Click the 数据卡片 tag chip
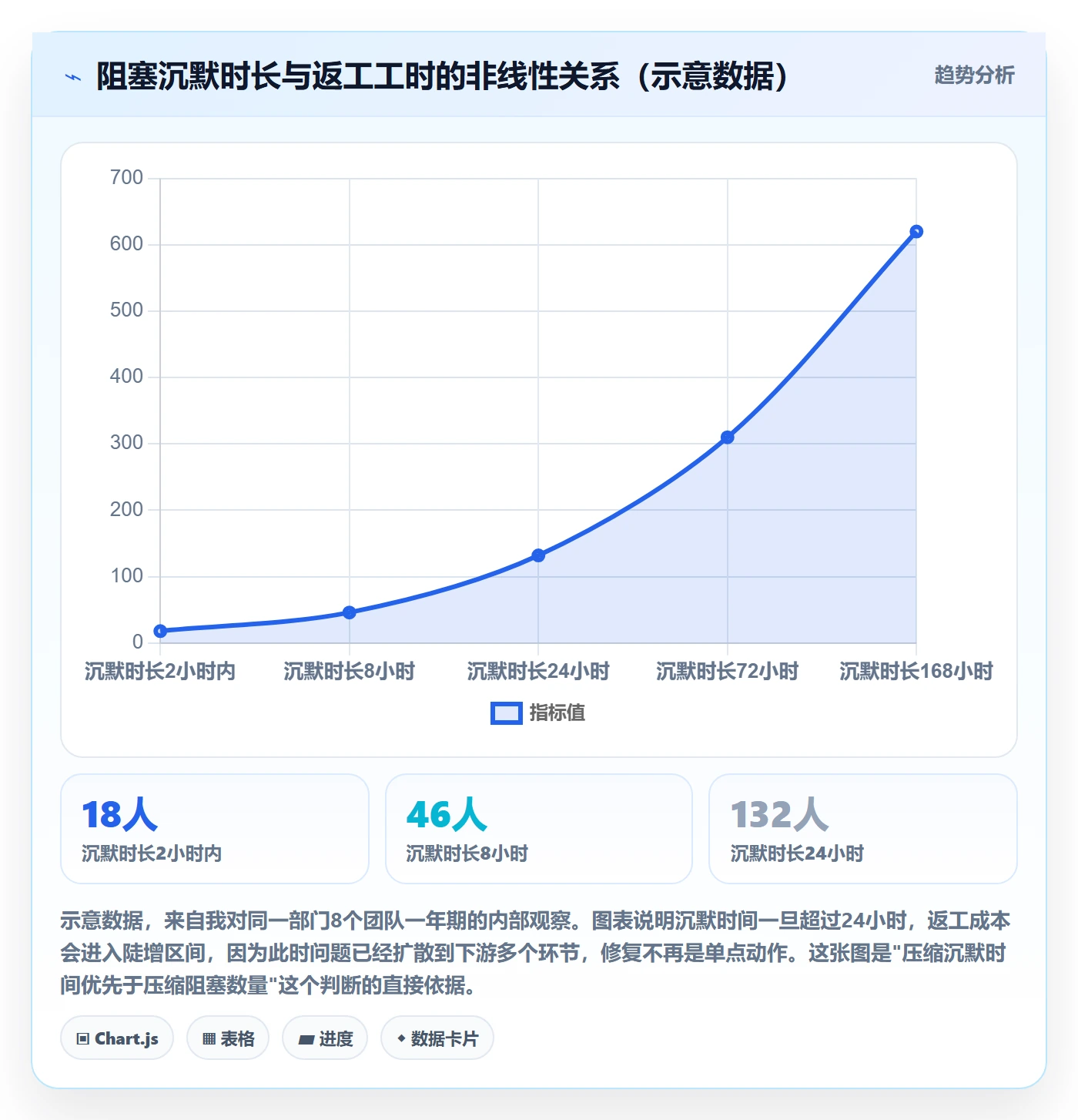 [x=437, y=1038]
